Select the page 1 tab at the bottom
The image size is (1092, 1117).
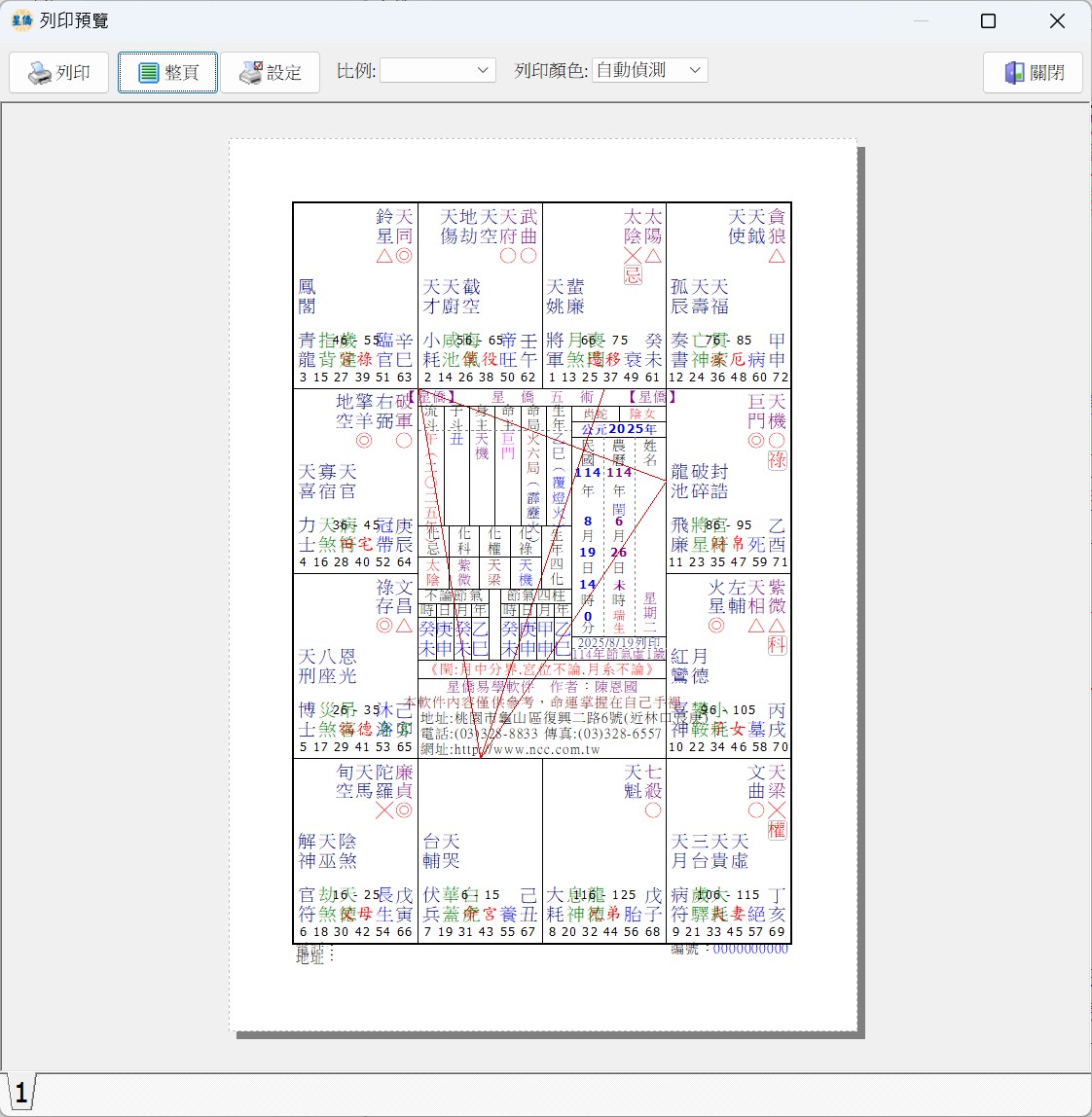click(x=20, y=1093)
